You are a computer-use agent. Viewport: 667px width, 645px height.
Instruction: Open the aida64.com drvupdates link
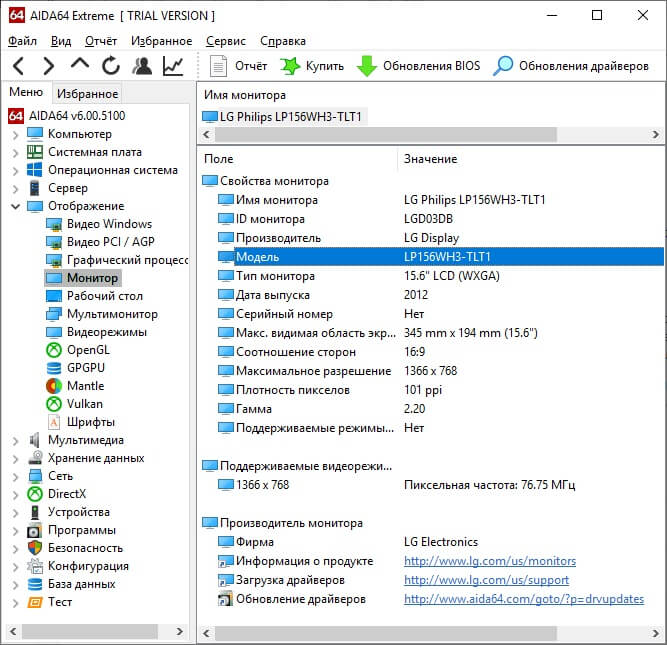coord(524,599)
